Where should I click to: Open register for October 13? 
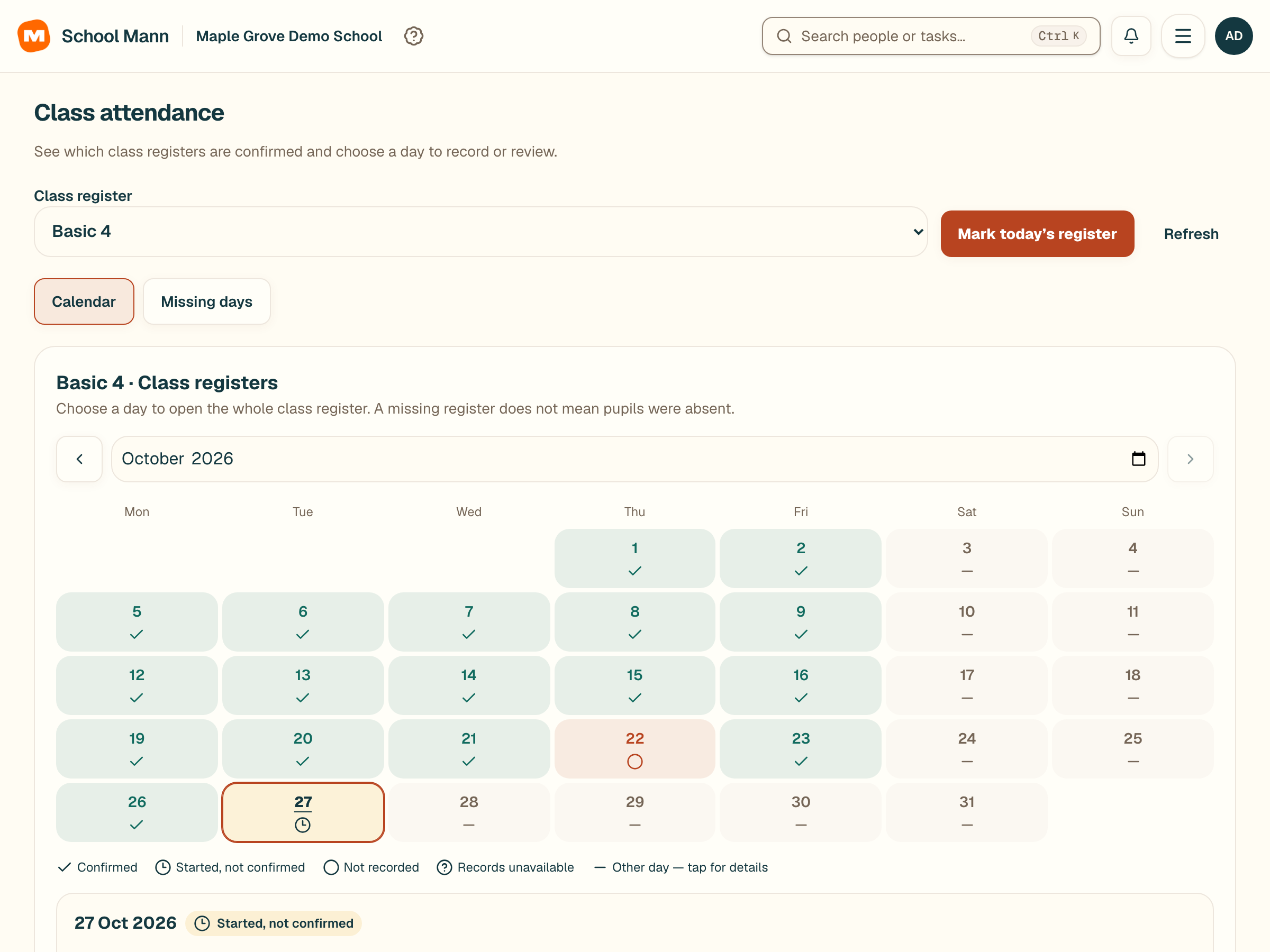pyautogui.click(x=303, y=686)
